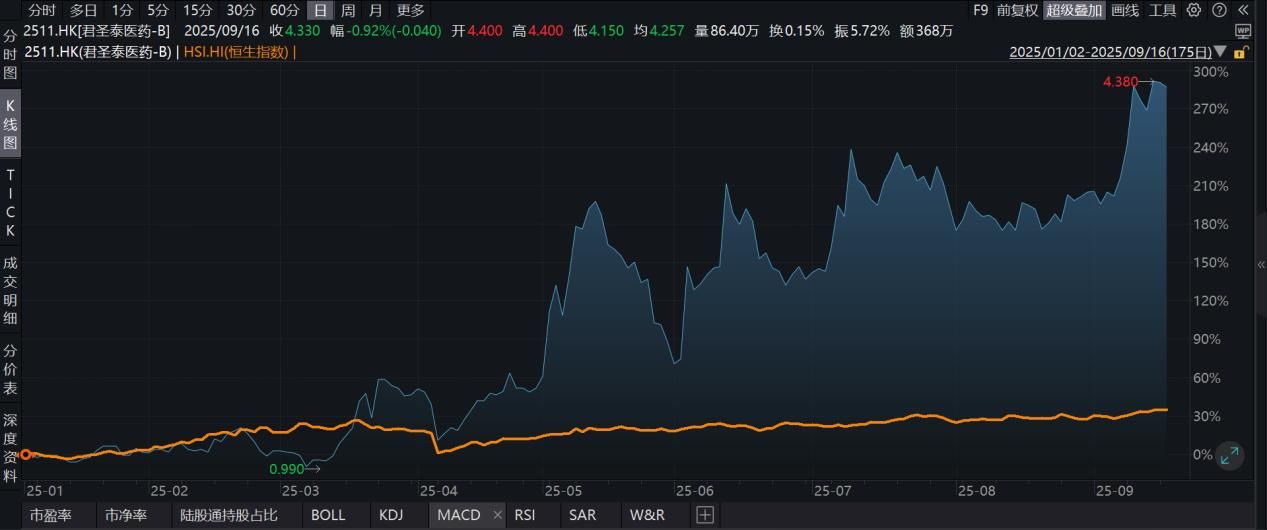Click the help question mark icon
The height and width of the screenshot is (530, 1267).
[x=1219, y=10]
